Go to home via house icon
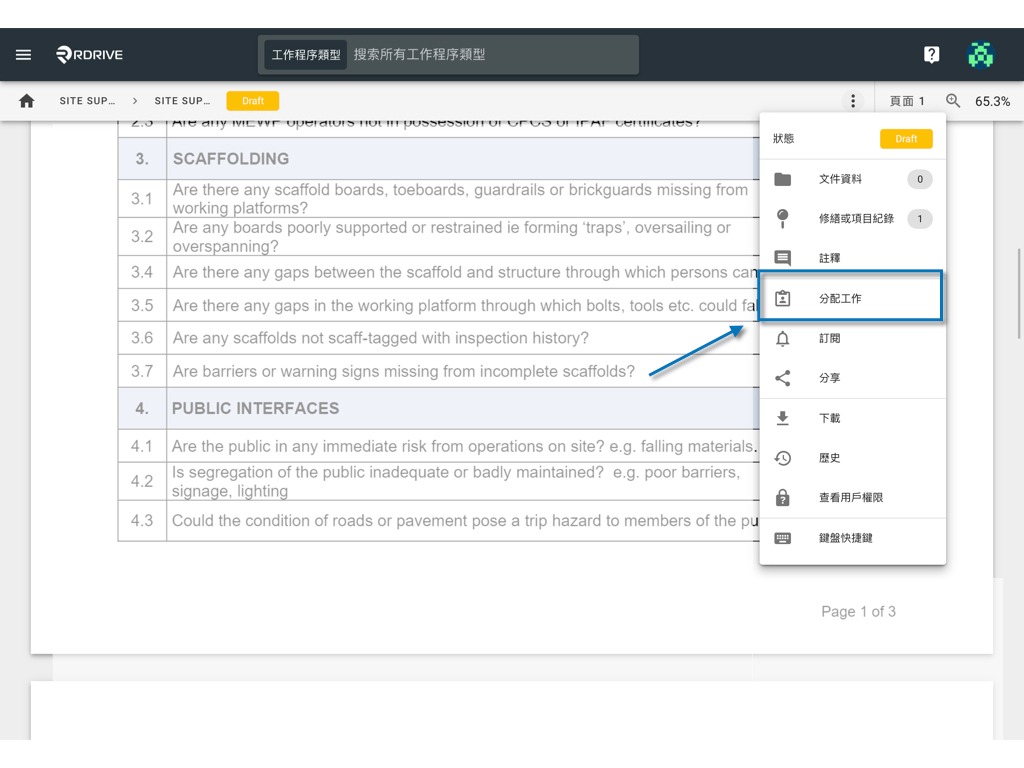 pos(27,101)
